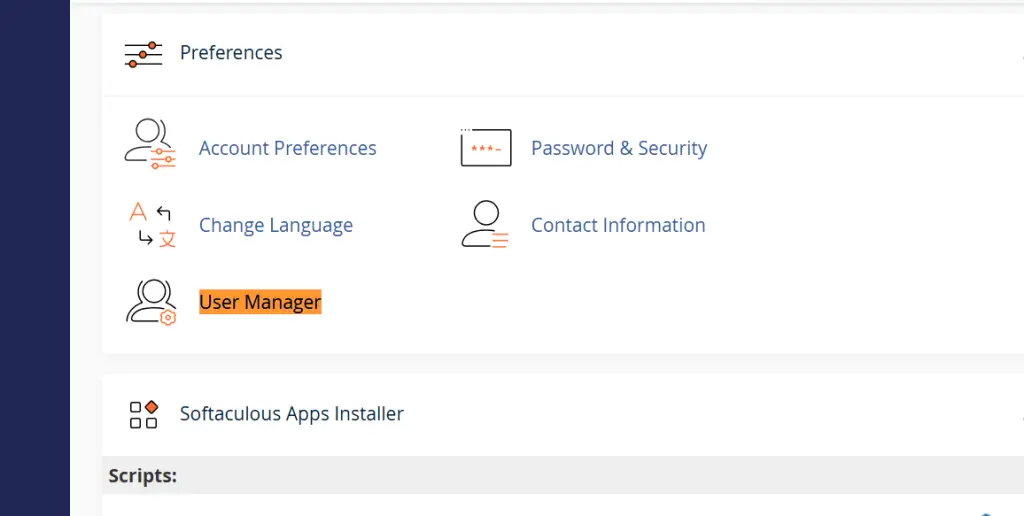The width and height of the screenshot is (1024, 516).
Task: Collapse the Softaculous Apps Installer title
Action: coord(292,414)
